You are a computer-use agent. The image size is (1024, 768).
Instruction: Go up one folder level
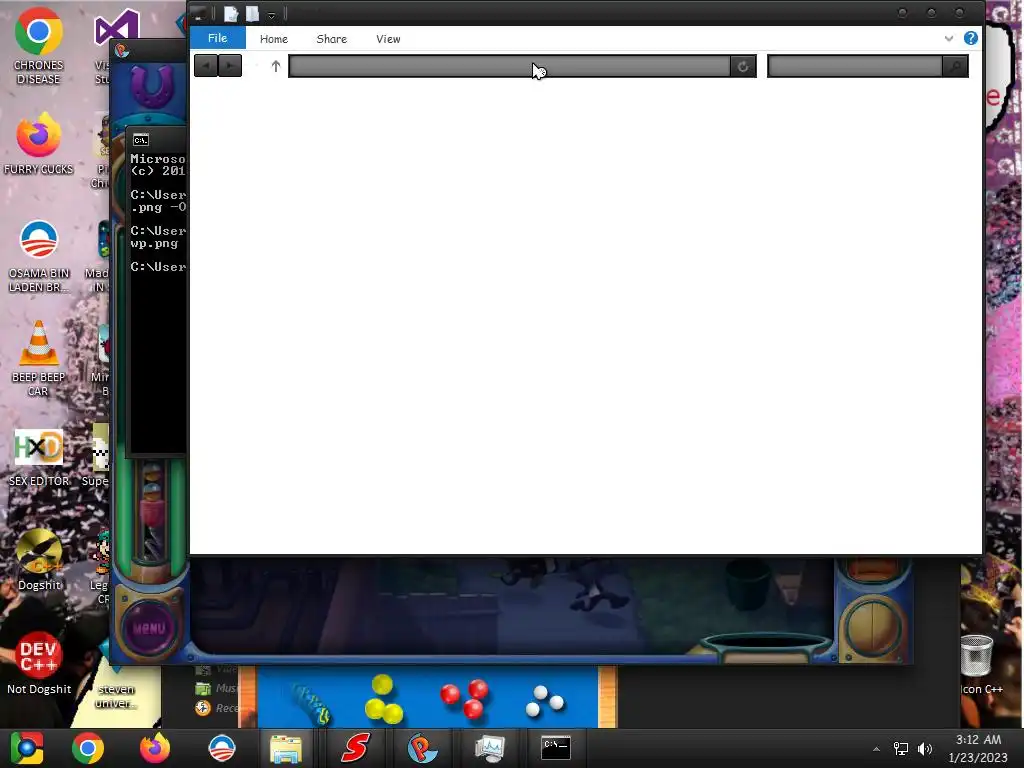click(x=276, y=66)
